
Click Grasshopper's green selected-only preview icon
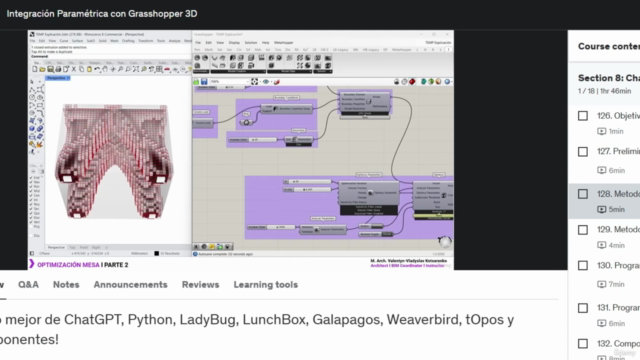(431, 82)
